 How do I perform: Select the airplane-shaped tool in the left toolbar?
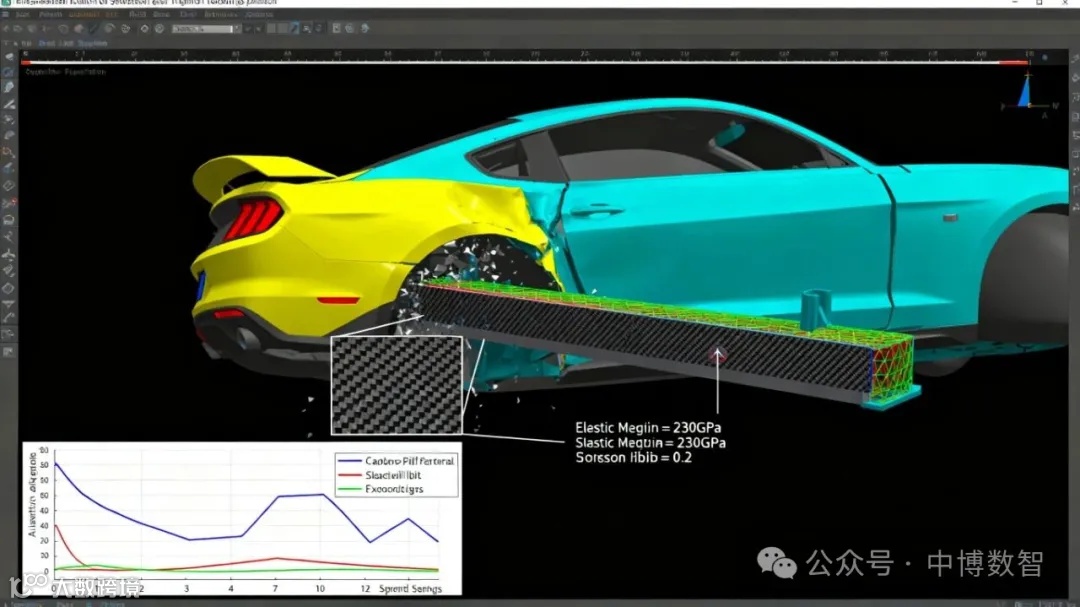click(x=9, y=254)
